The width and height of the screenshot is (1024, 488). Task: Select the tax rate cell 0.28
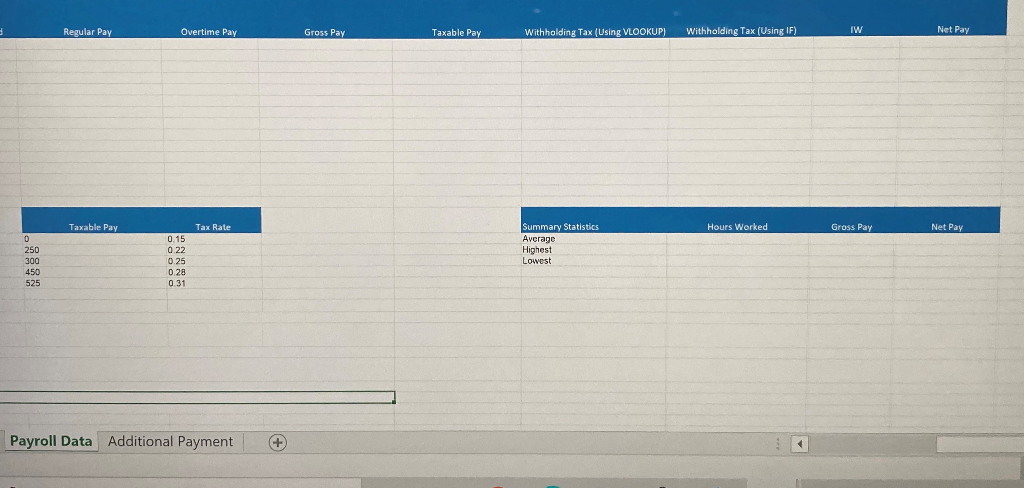[214, 272]
